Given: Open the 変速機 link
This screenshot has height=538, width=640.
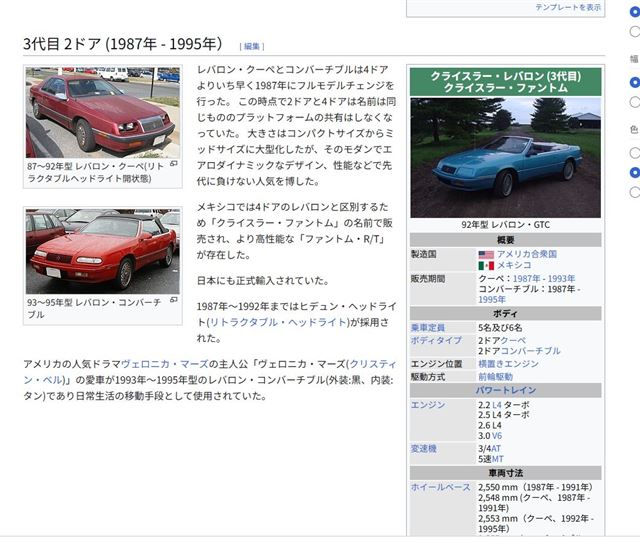Looking at the screenshot, I should (423, 449).
